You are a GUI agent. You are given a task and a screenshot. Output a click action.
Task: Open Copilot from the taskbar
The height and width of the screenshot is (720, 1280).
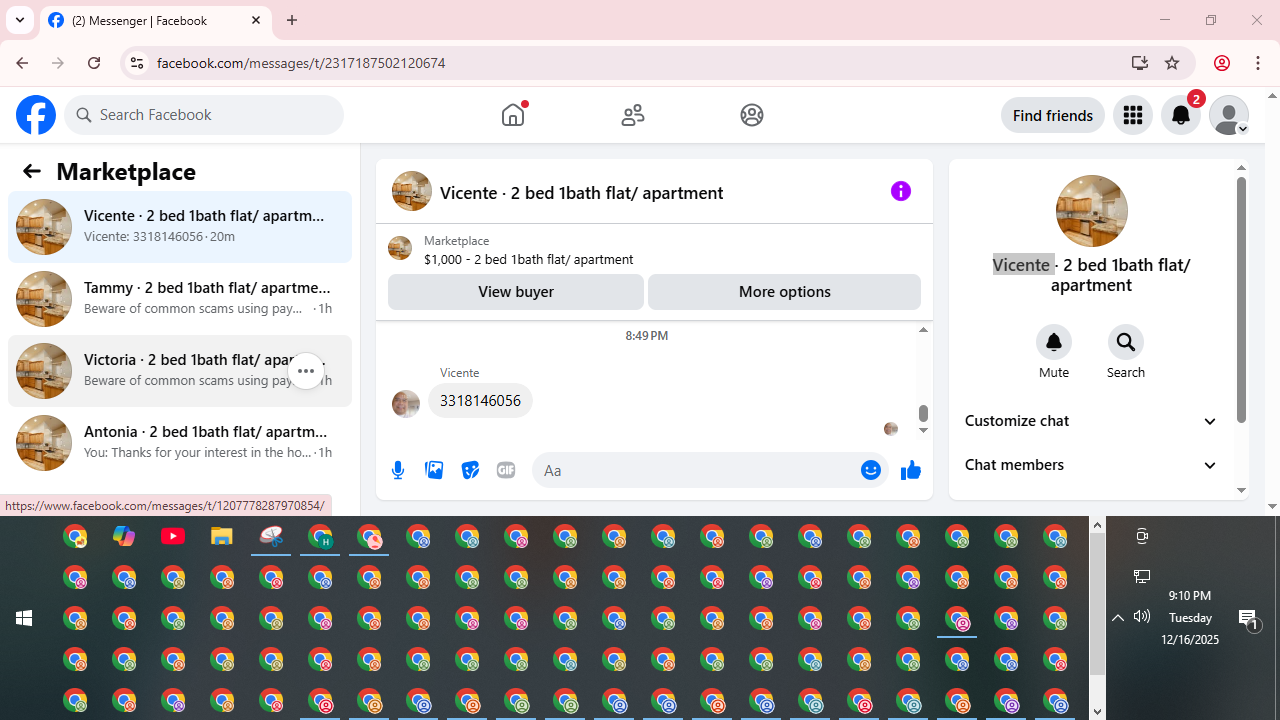[124, 536]
